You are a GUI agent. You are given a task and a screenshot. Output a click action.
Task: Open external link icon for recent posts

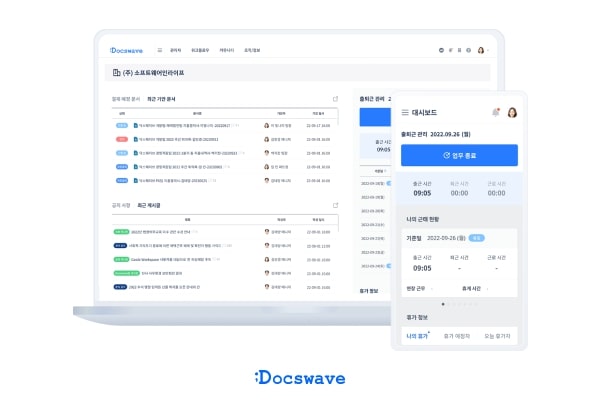(336, 205)
